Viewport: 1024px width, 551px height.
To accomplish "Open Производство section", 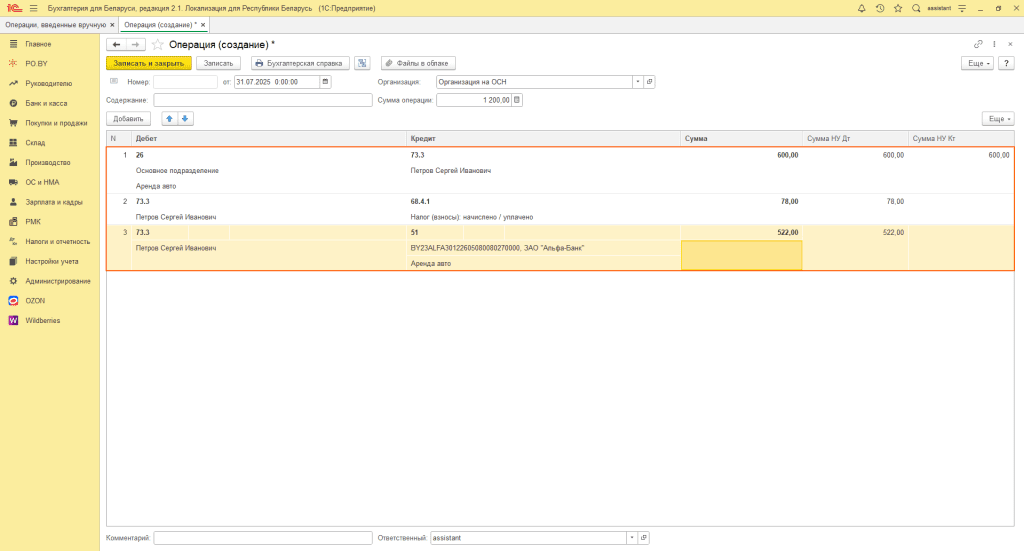I will coord(50,163).
